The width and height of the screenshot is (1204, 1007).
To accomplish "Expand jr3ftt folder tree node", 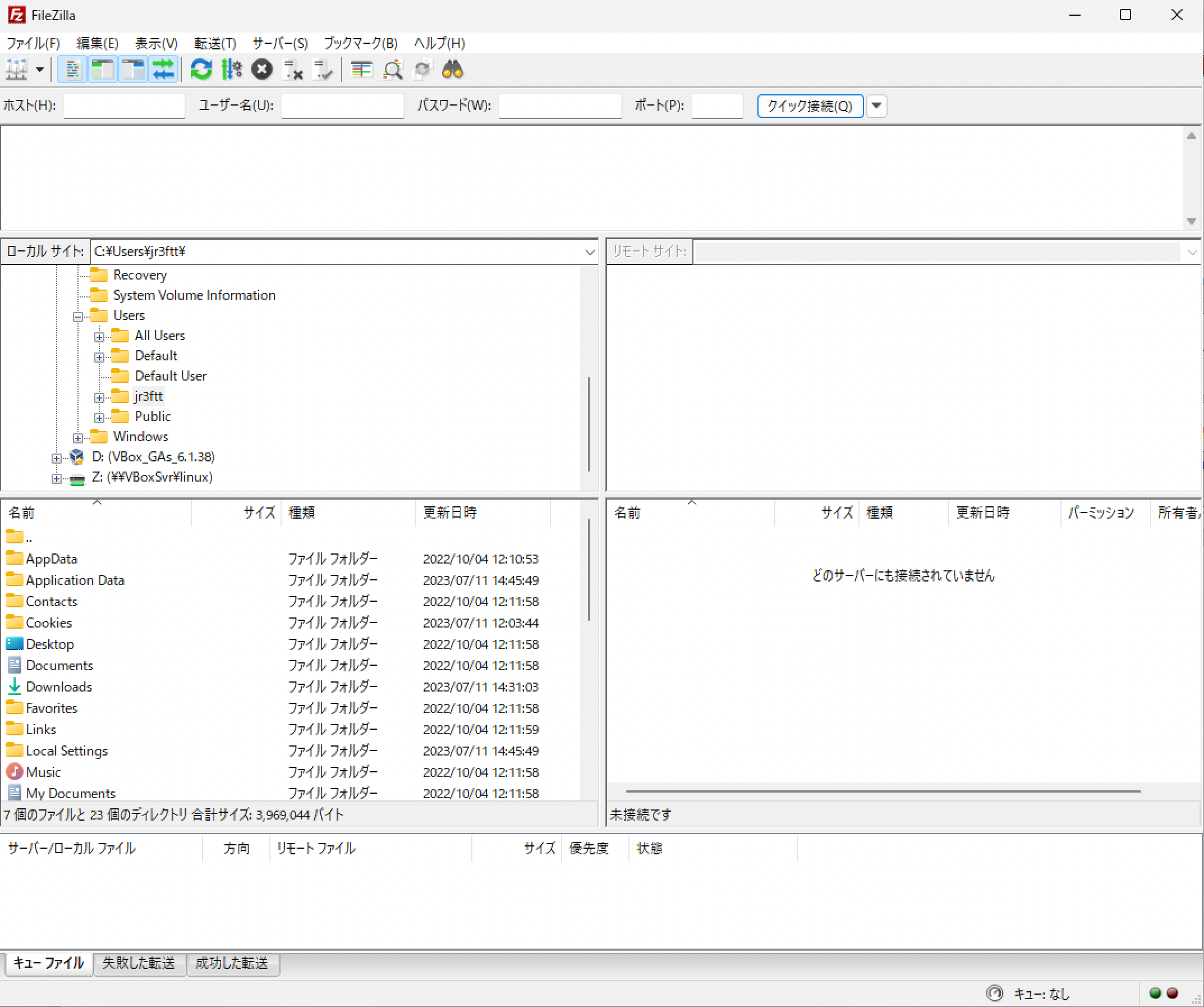I will [99, 397].
